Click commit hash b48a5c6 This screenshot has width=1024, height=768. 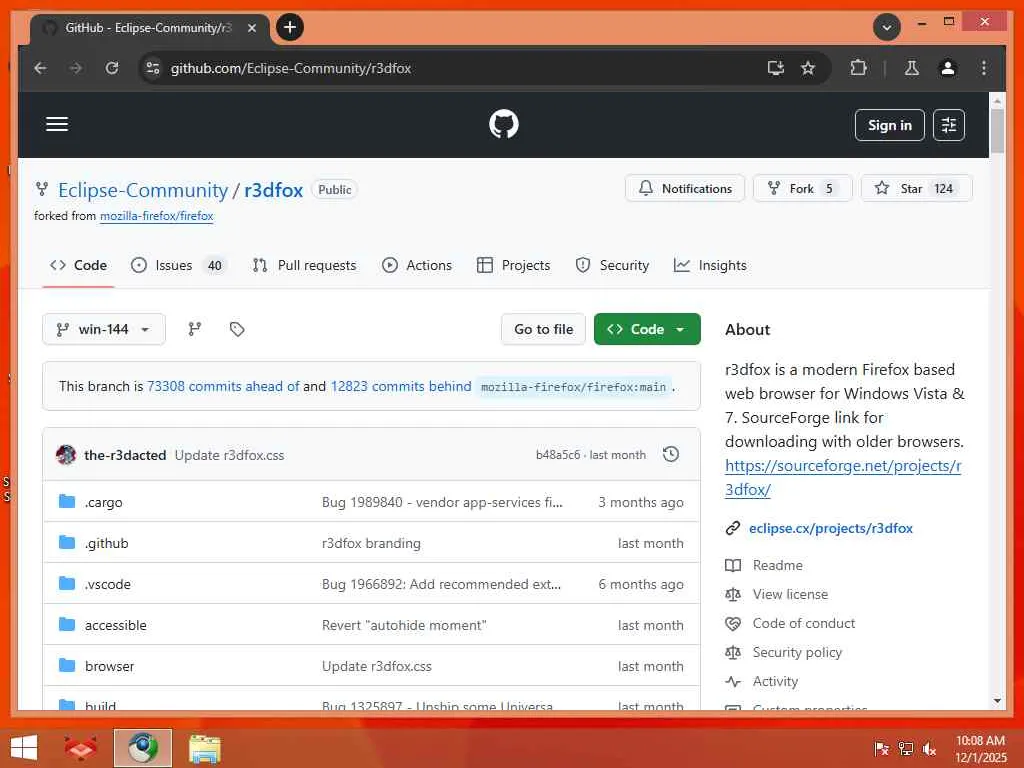(558, 455)
